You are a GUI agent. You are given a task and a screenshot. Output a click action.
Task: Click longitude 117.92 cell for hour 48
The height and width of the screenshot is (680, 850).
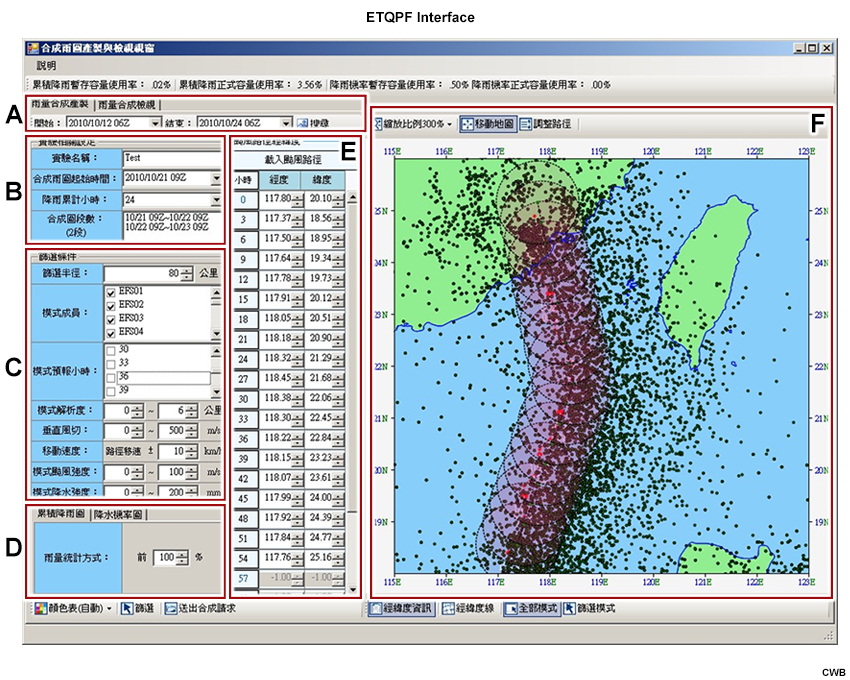pyautogui.click(x=281, y=518)
